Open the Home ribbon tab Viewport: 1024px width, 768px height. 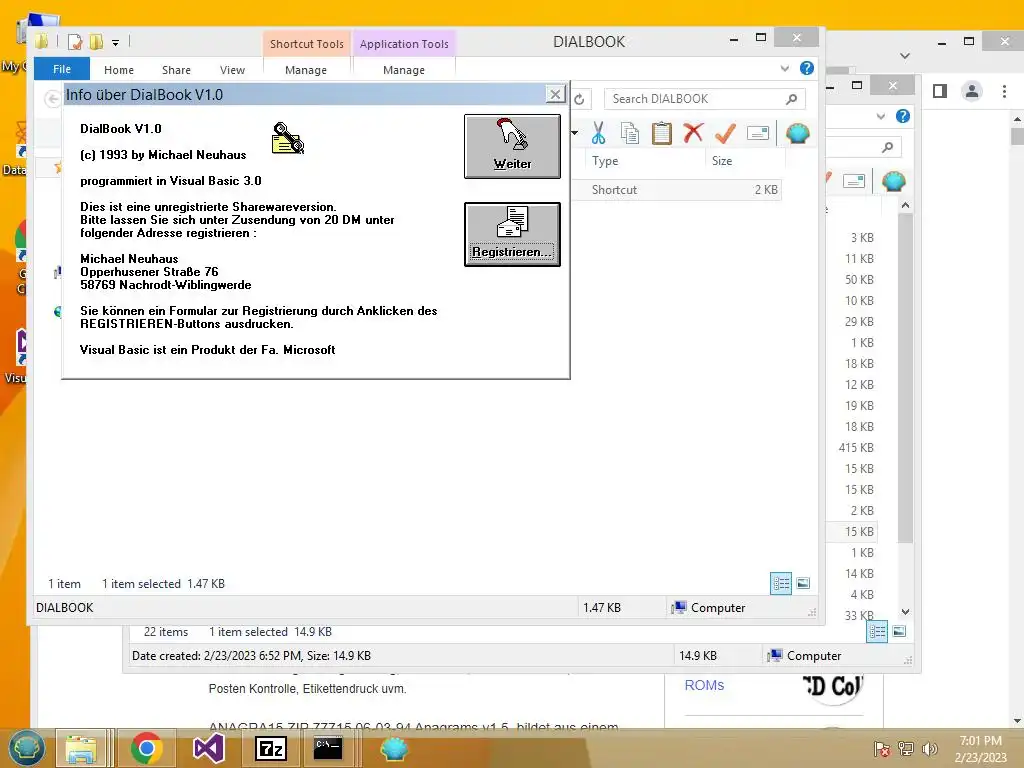119,70
